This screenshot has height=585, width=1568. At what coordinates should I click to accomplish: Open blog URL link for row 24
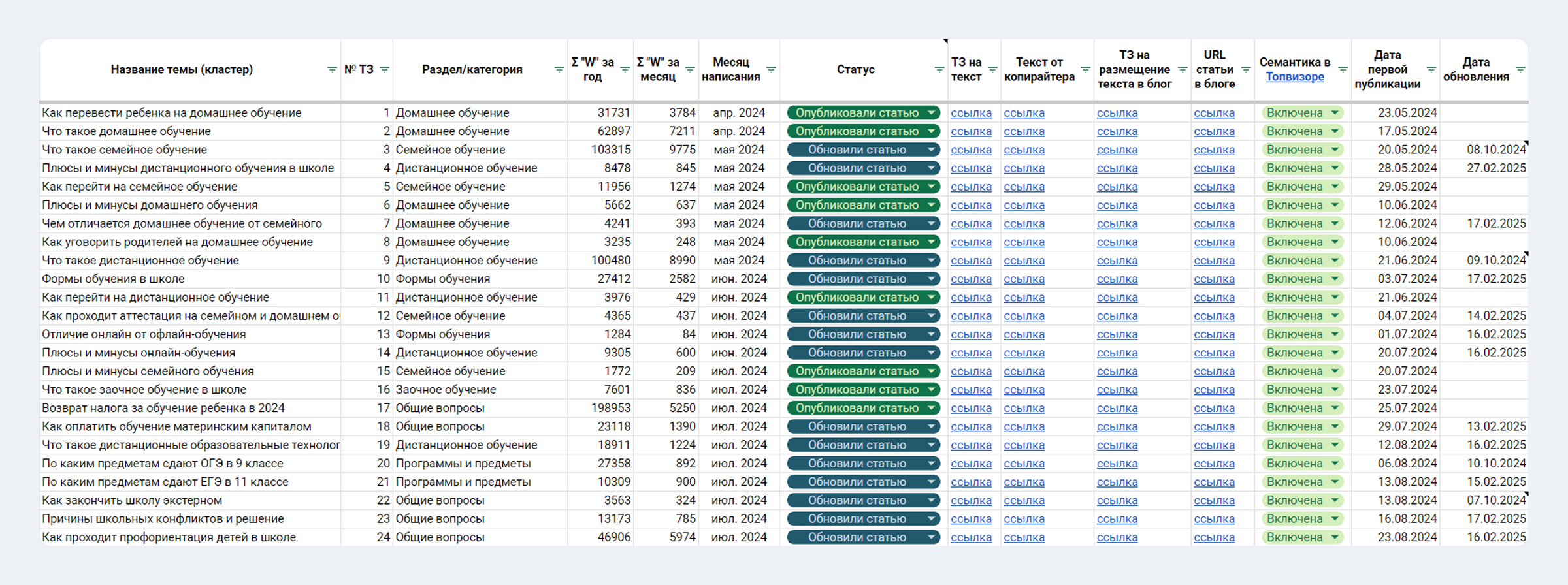(1214, 537)
